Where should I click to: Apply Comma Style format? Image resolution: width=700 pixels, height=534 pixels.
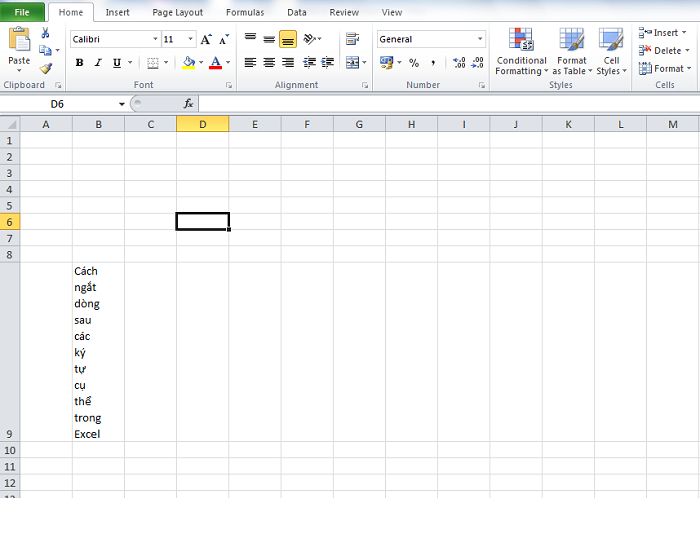(433, 63)
